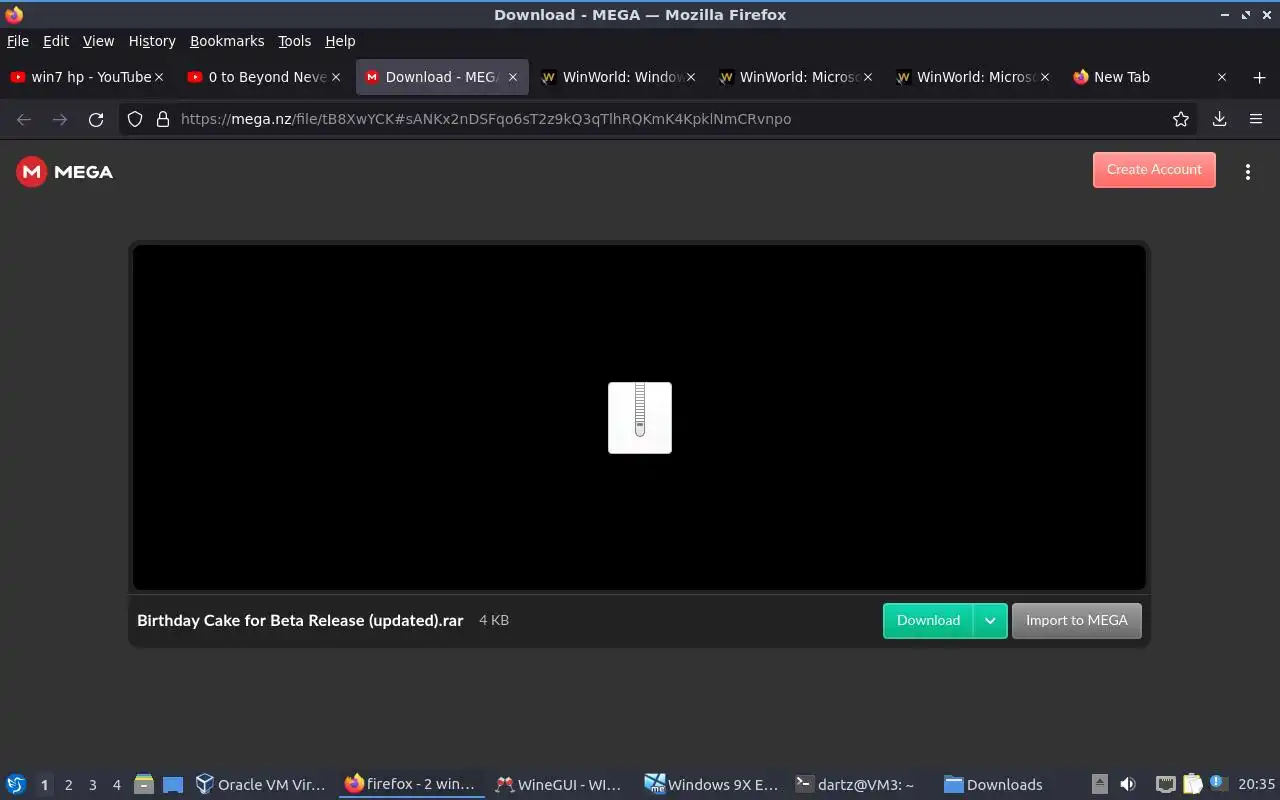1280x800 pixels.
Task: Open the Firefox hamburger application menu
Action: pyautogui.click(x=1256, y=119)
